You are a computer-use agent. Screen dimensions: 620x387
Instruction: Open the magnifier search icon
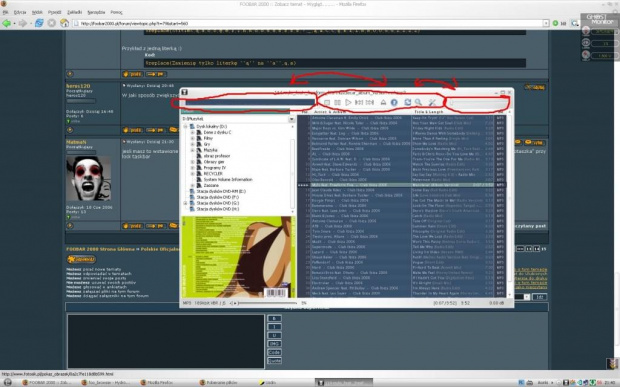click(x=418, y=102)
